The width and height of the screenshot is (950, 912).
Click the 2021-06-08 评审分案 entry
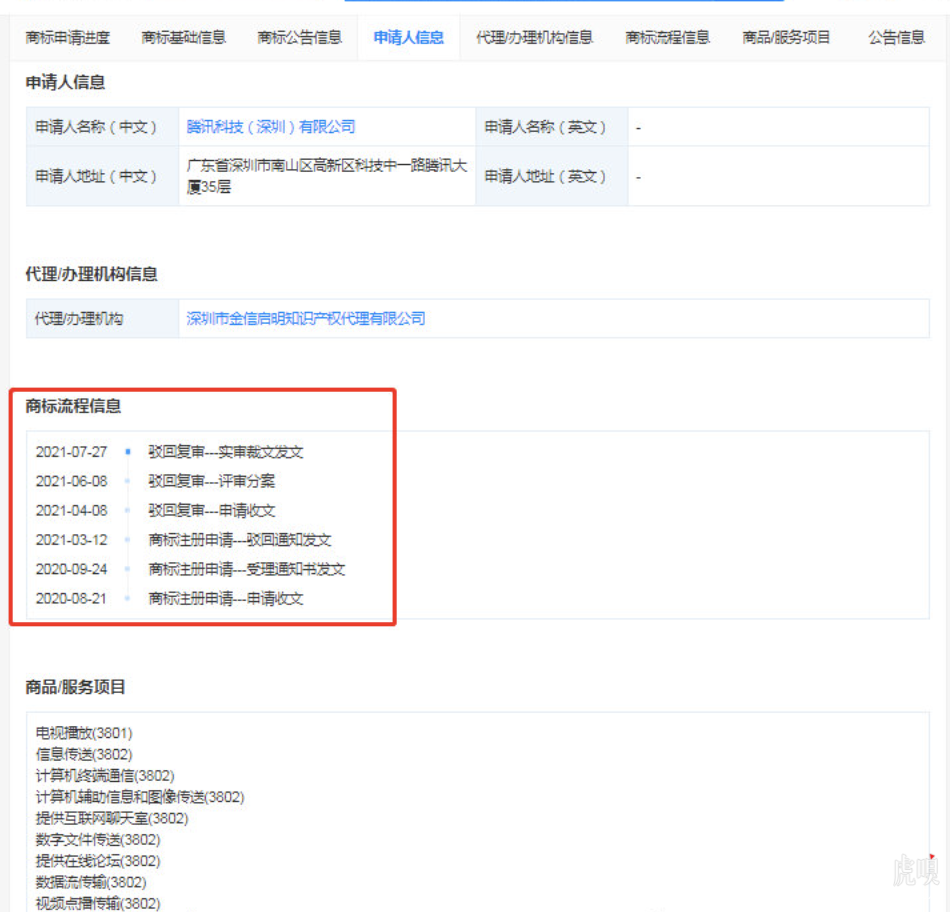[x=212, y=481]
